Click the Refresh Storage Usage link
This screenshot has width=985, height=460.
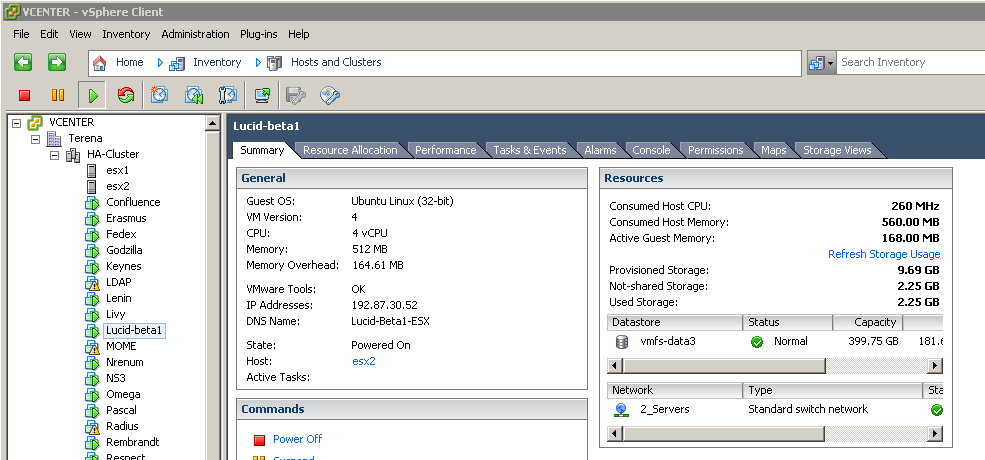coord(884,255)
